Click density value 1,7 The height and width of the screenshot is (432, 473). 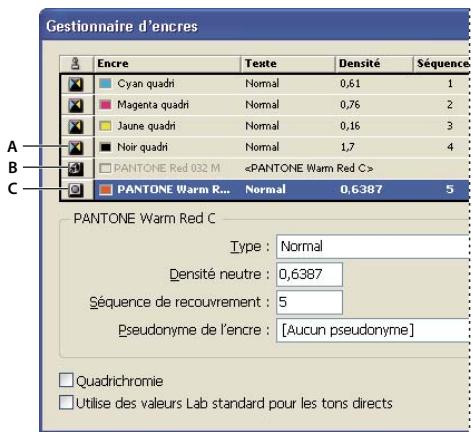(347, 147)
